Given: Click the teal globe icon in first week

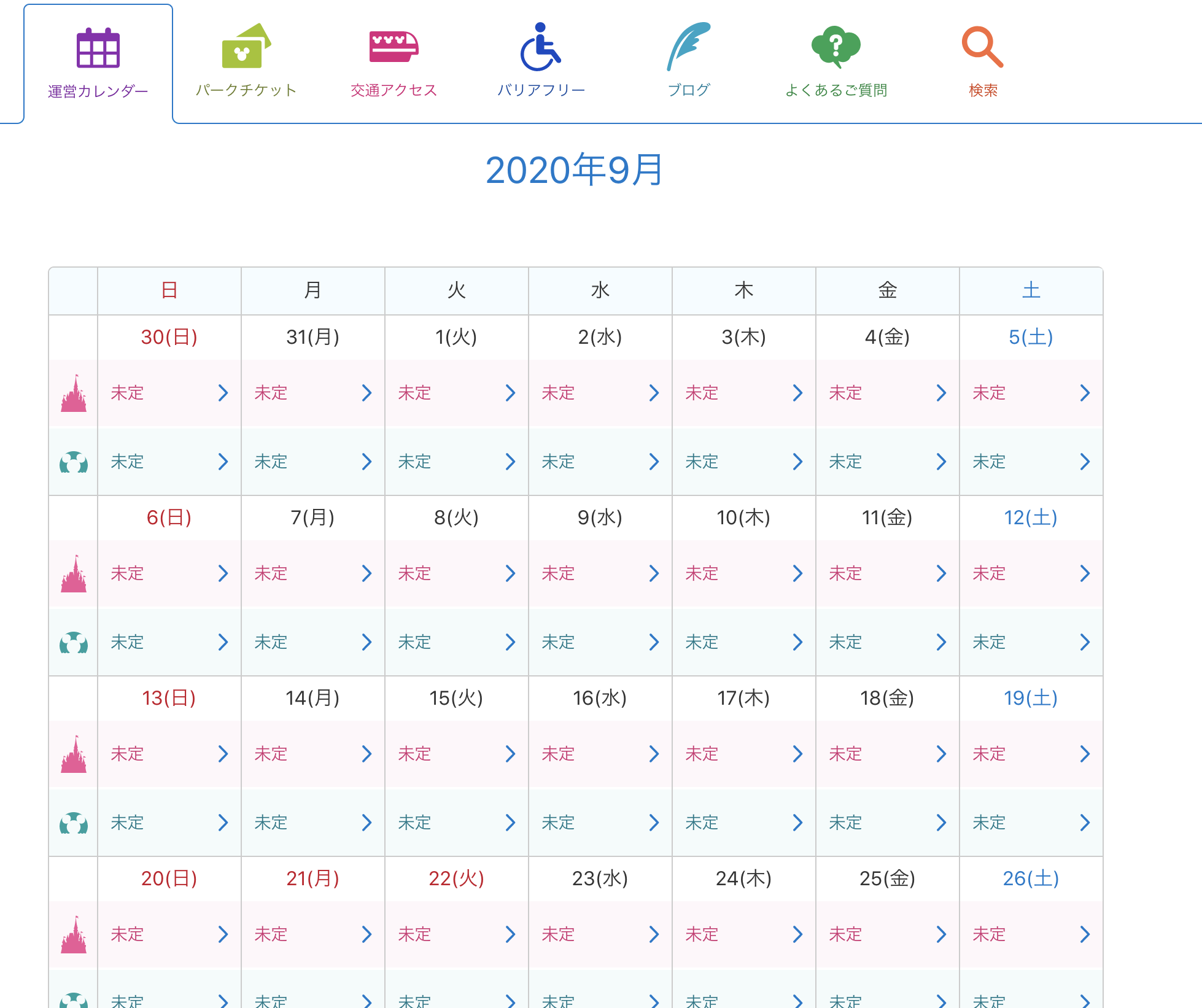Looking at the screenshot, I should (x=74, y=462).
